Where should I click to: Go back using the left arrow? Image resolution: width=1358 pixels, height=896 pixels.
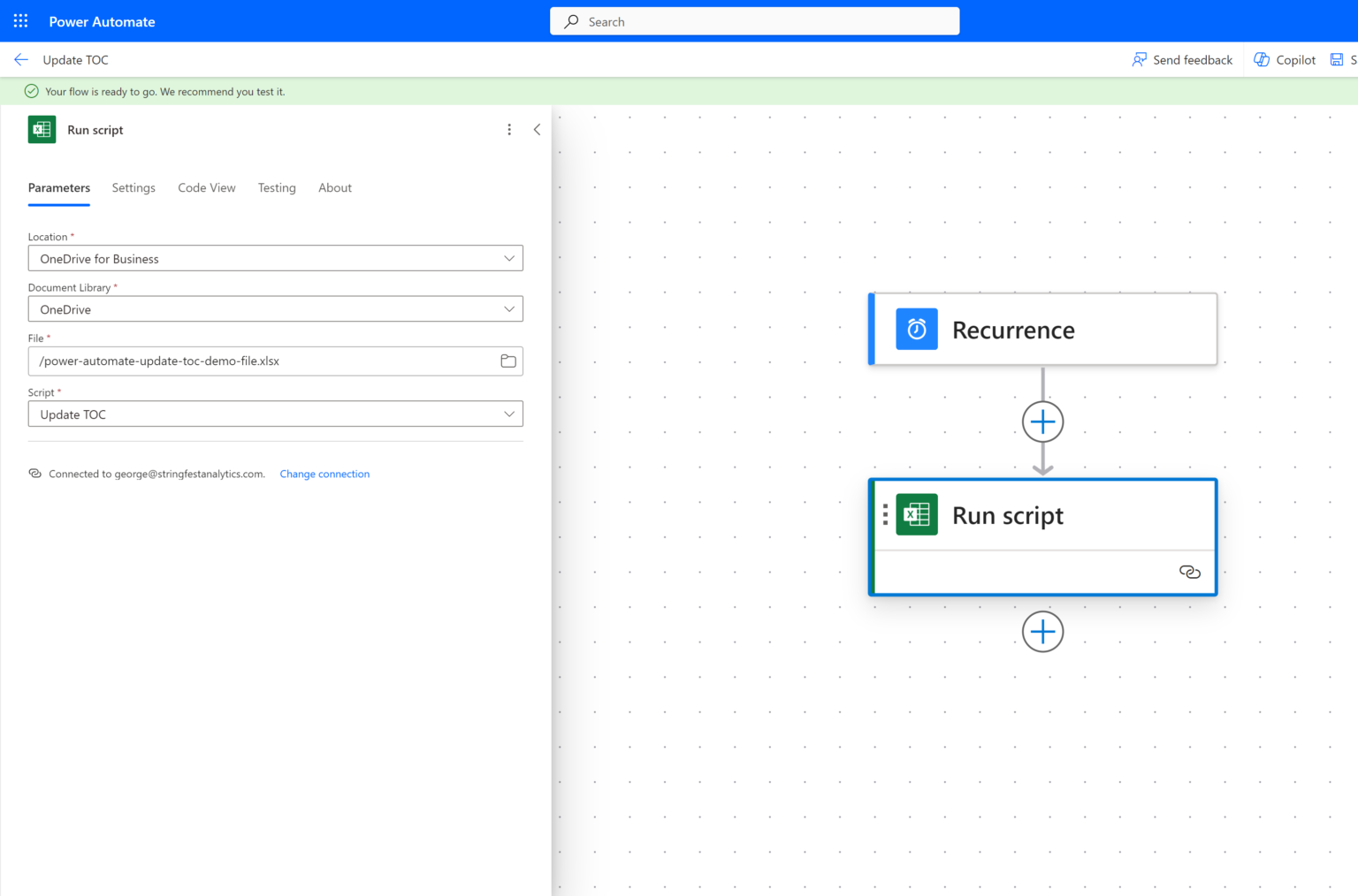click(x=21, y=59)
